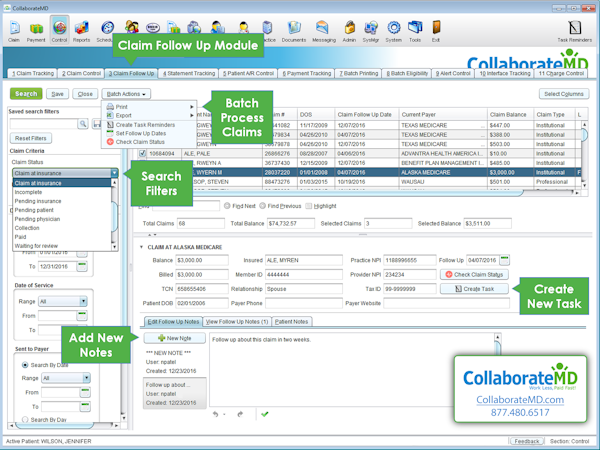Click the Admin toolbar icon

click(347, 29)
